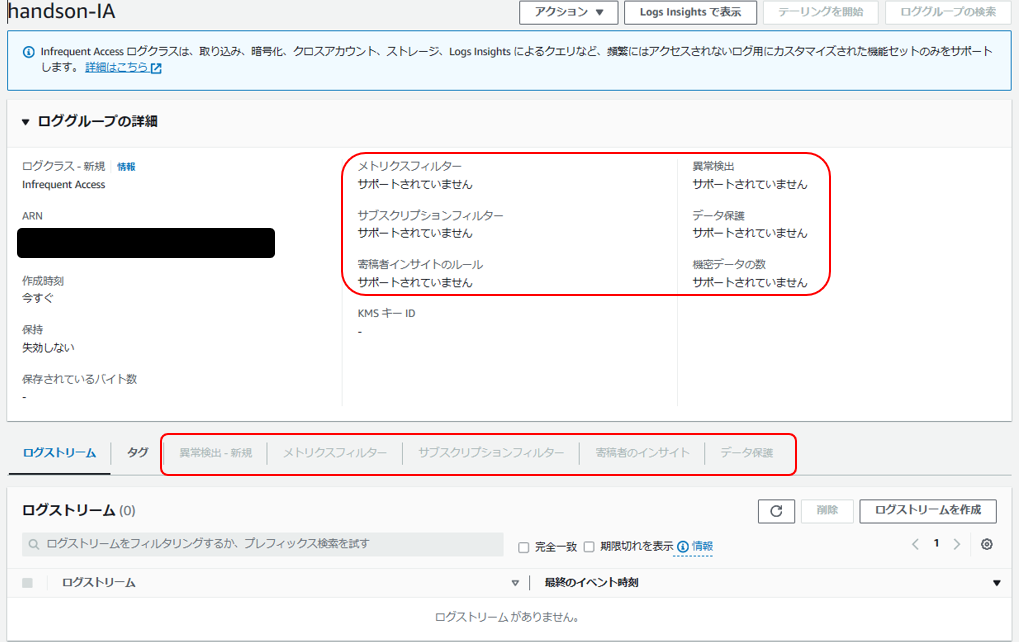Select the 異常検出 - 新規 tab
This screenshot has height=642, width=1022.
click(x=216, y=453)
